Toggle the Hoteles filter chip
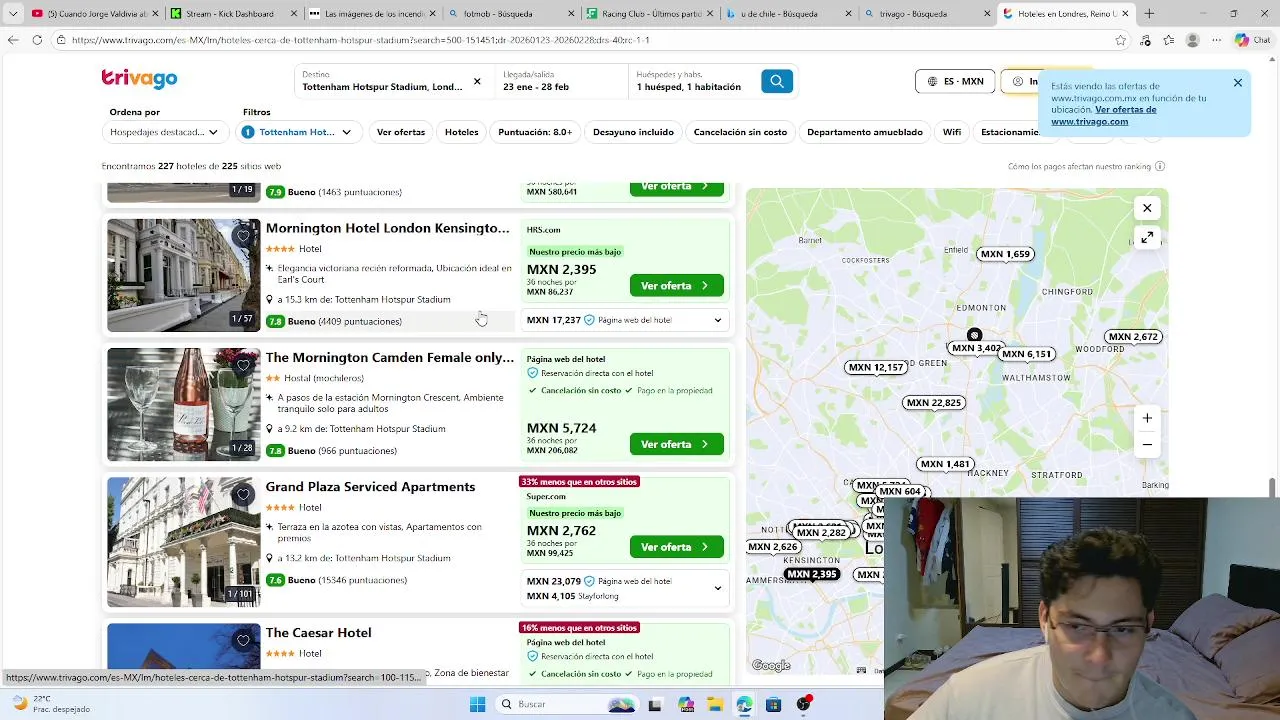Image resolution: width=1280 pixels, height=720 pixels. 462,132
